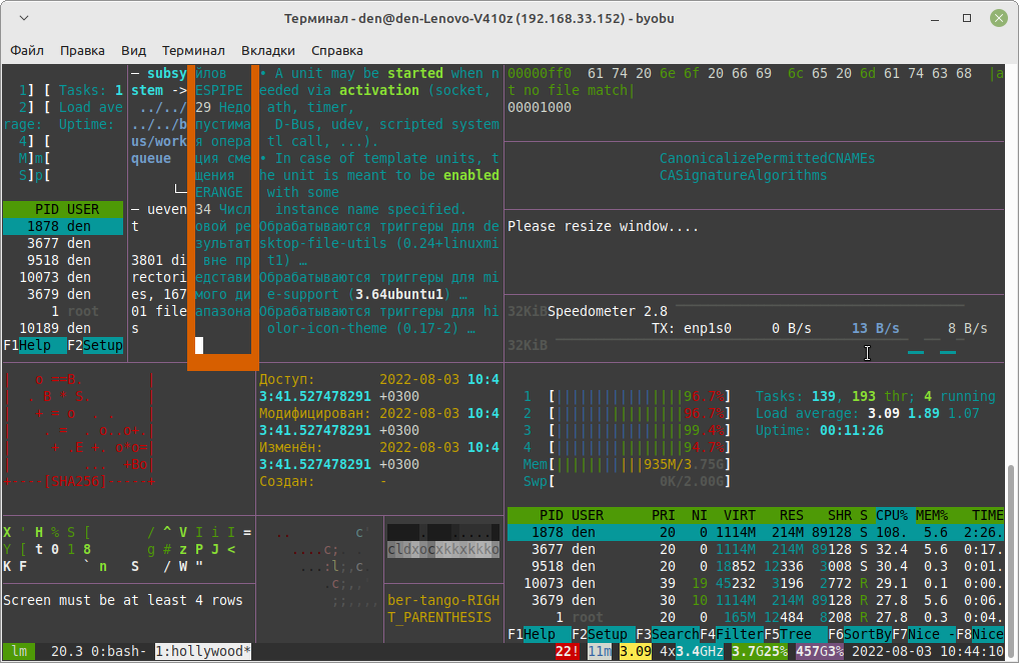
Task: Click the CASignatureAlgorithms line
Action: tap(743, 175)
